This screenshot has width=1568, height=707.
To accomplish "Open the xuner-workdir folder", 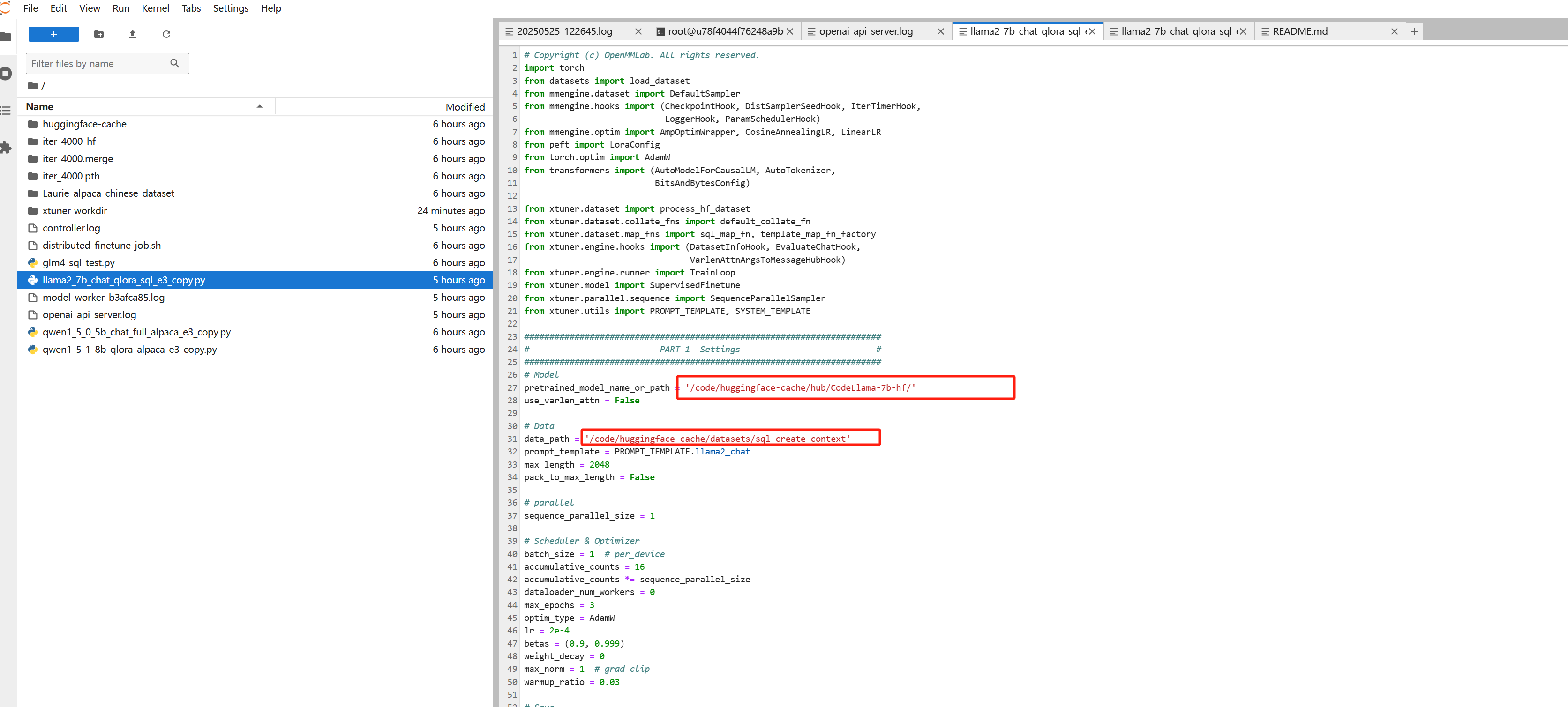I will (x=75, y=210).
